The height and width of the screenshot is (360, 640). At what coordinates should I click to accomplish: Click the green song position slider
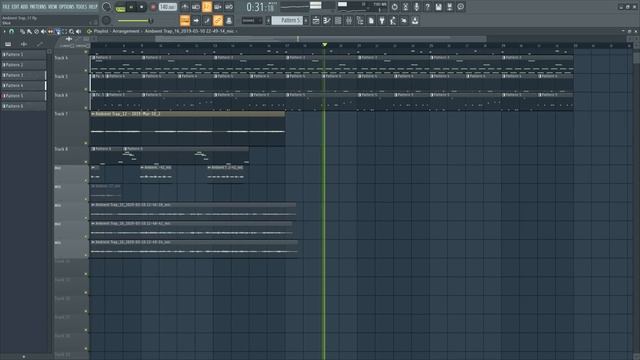click(x=135, y=20)
